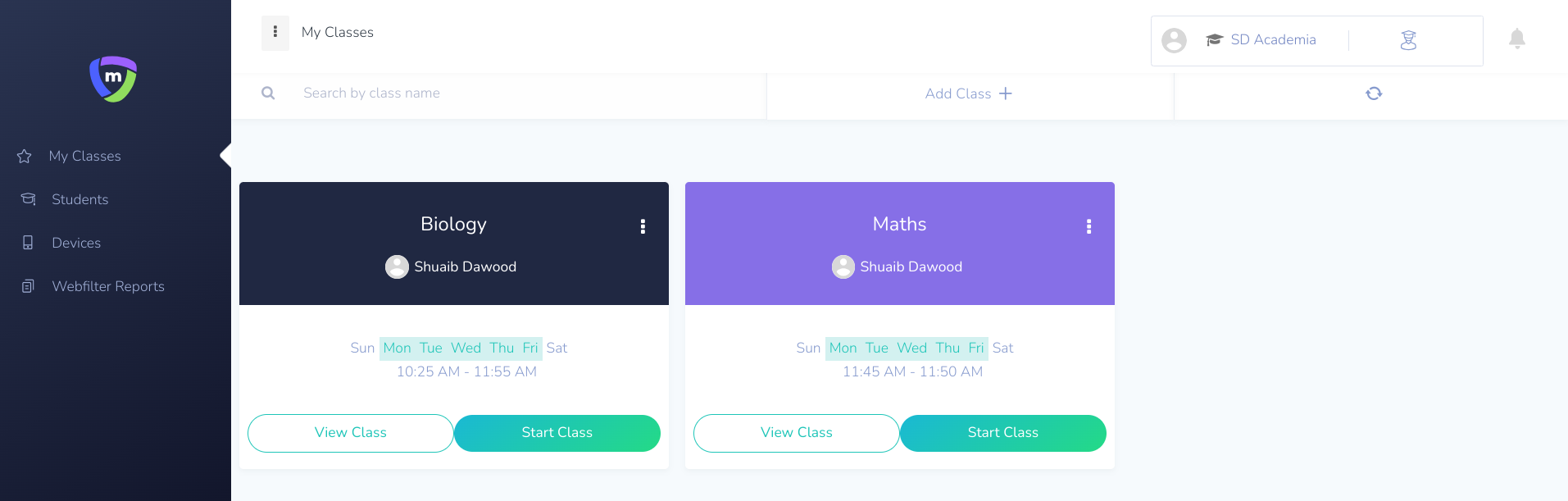Open the SD Academia school selector

1261,40
